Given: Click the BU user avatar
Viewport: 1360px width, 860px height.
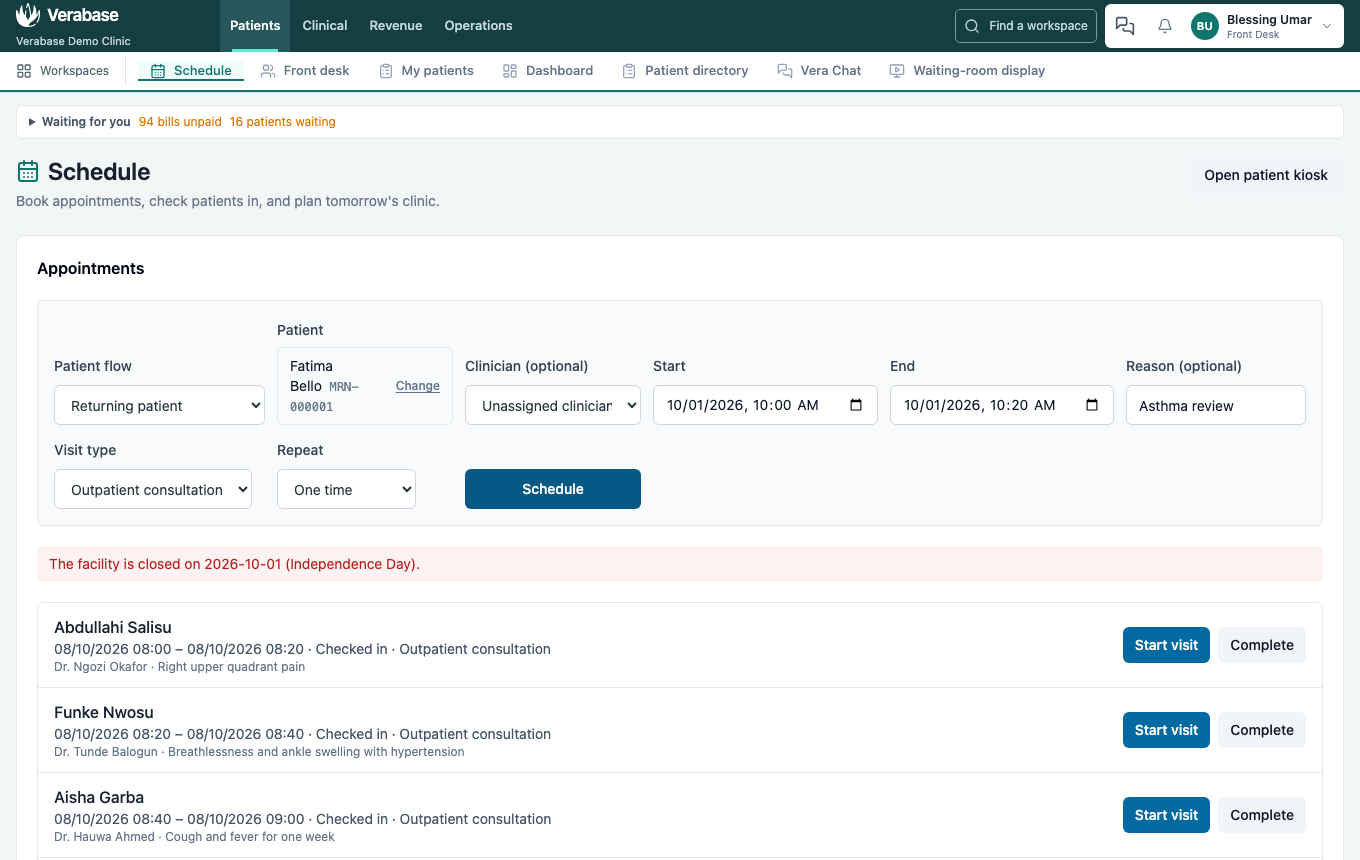Looking at the screenshot, I should click(1205, 26).
